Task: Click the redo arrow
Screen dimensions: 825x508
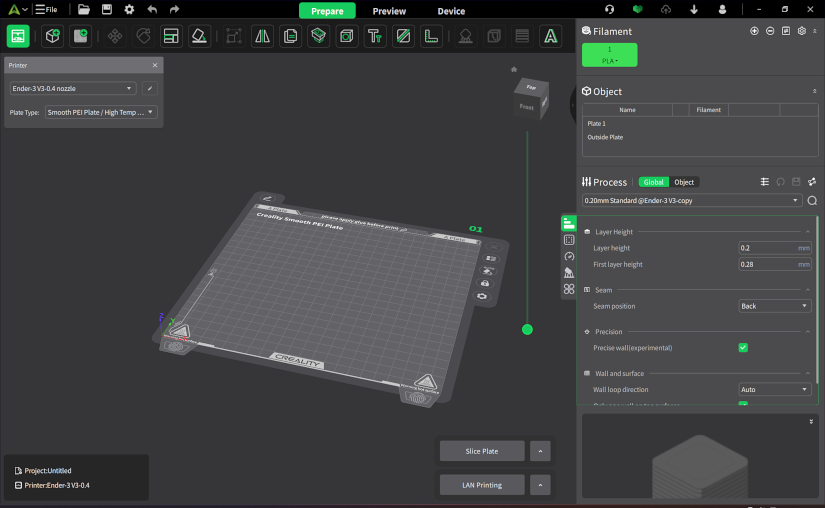Action: [x=174, y=9]
